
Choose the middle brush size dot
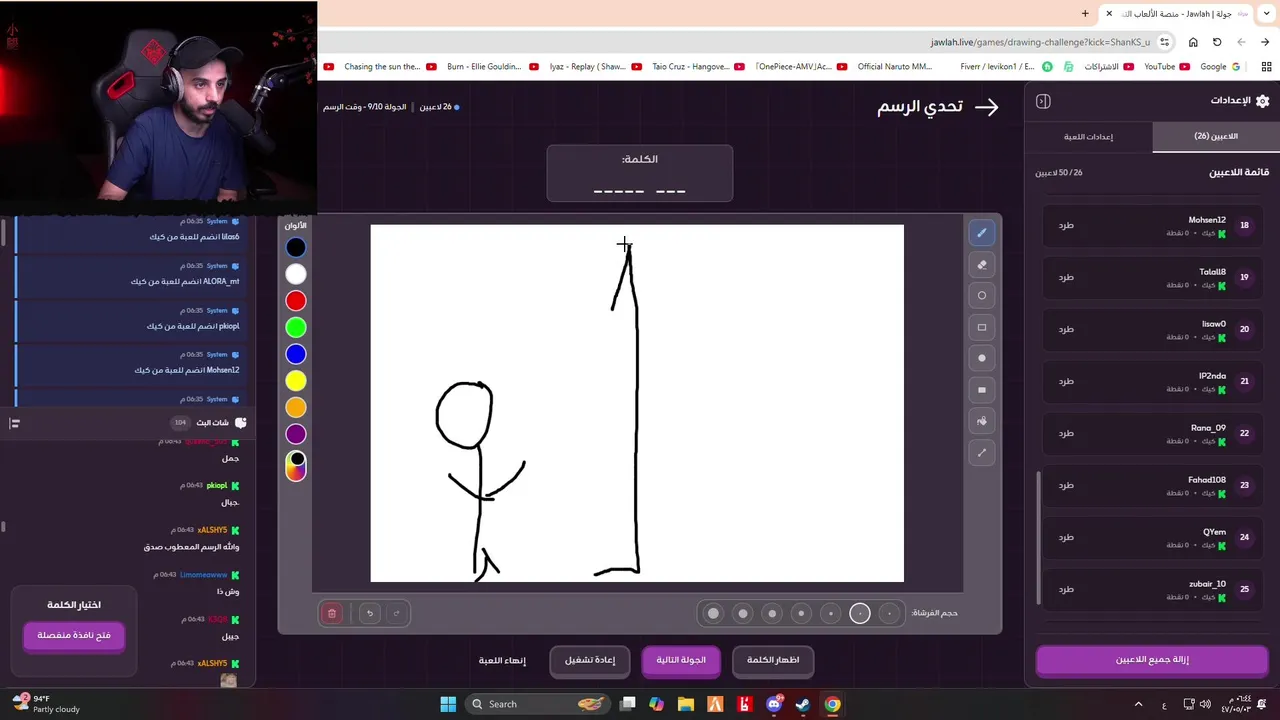pyautogui.click(x=801, y=613)
